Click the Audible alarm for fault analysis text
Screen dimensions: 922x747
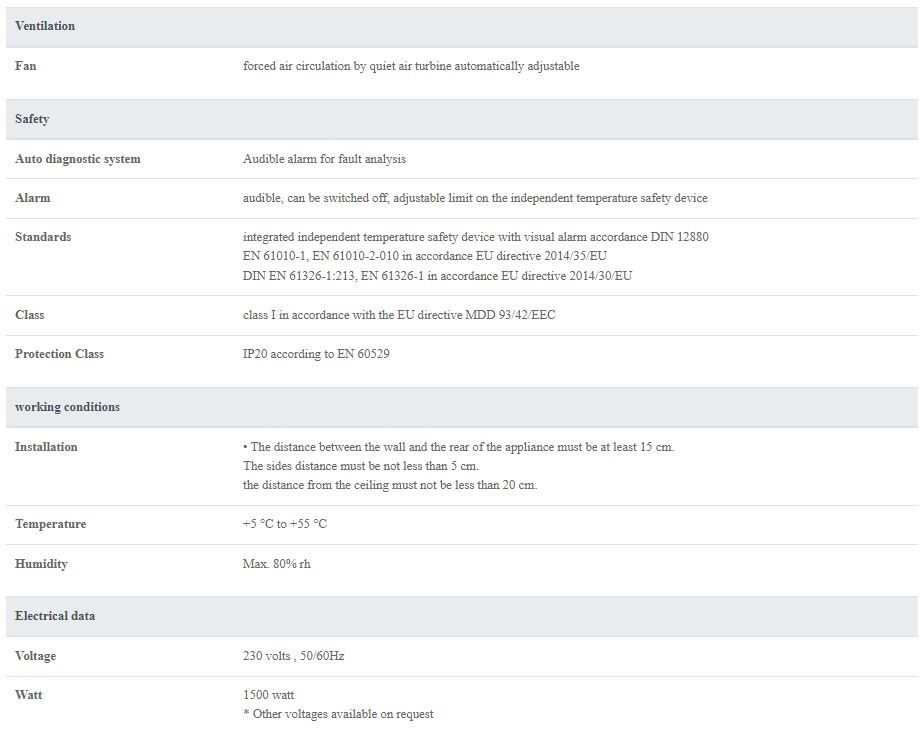coord(324,159)
